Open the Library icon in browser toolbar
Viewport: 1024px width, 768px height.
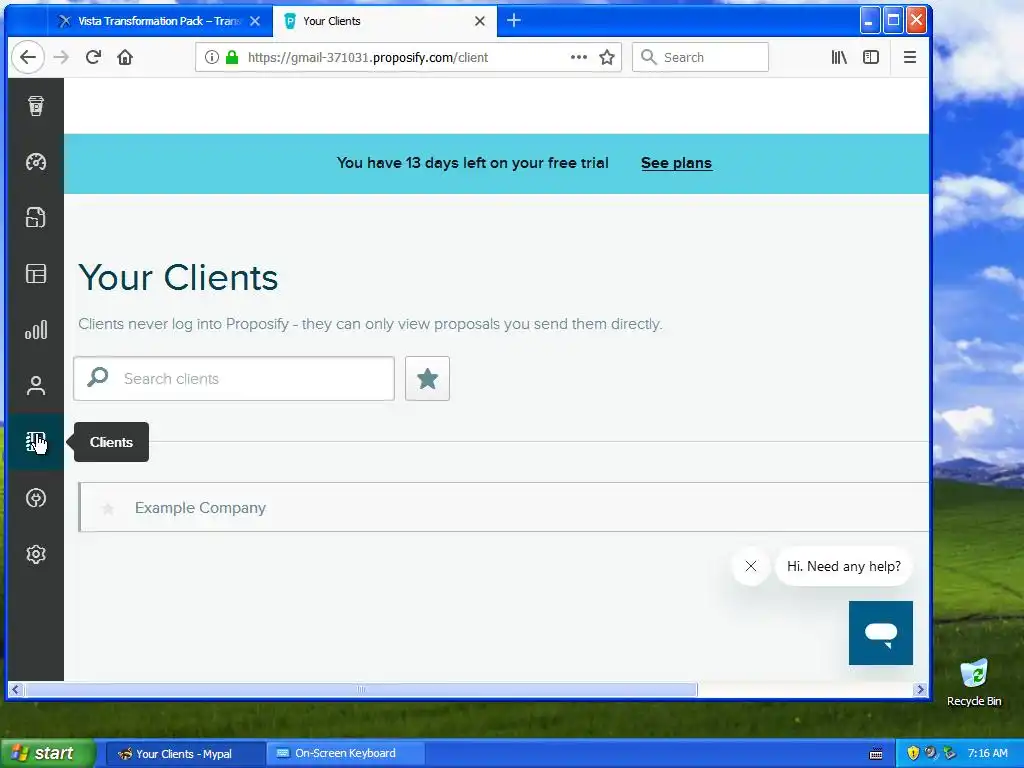[x=839, y=57]
